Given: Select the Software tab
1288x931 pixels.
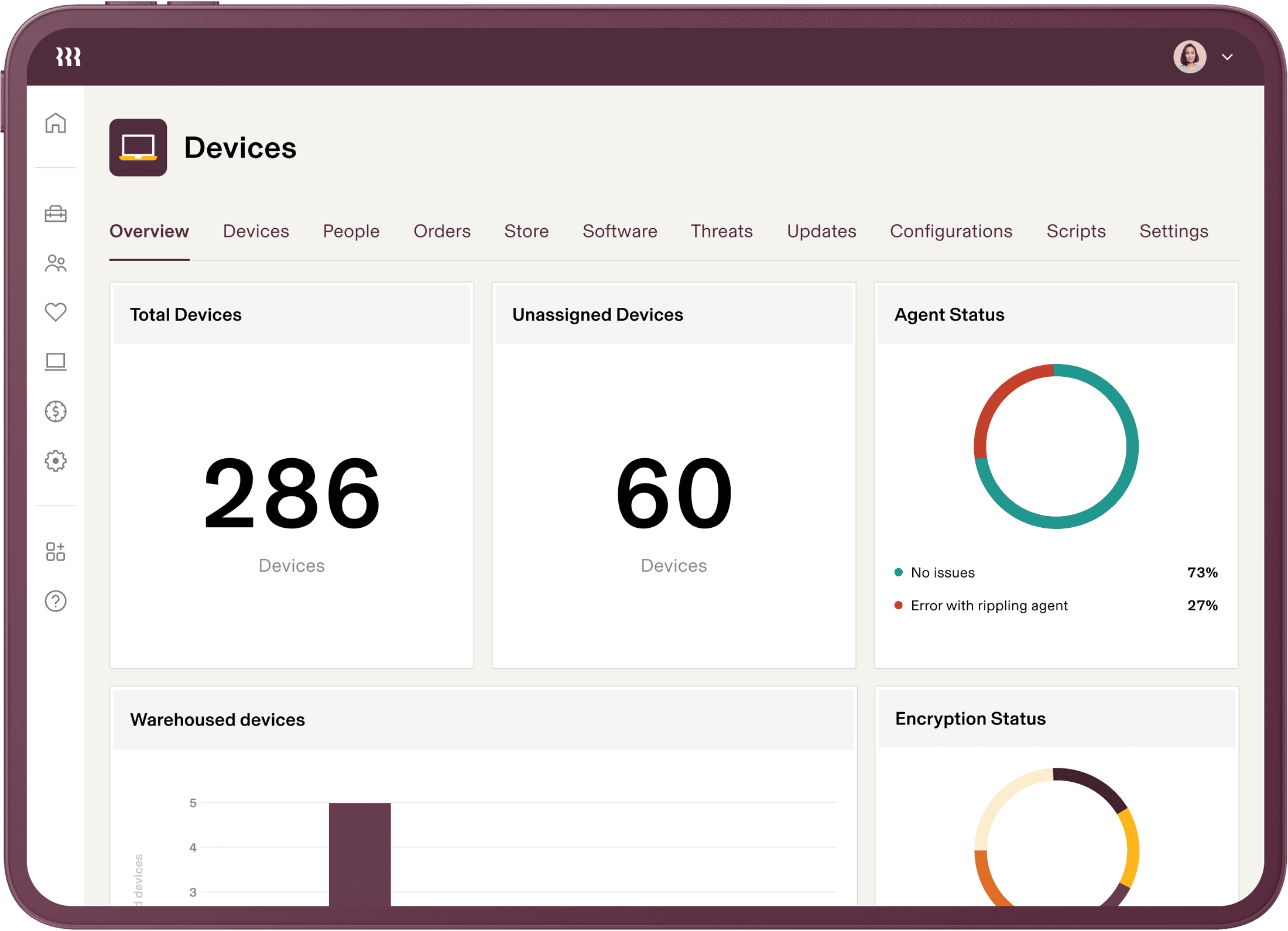Looking at the screenshot, I should pyautogui.click(x=619, y=231).
